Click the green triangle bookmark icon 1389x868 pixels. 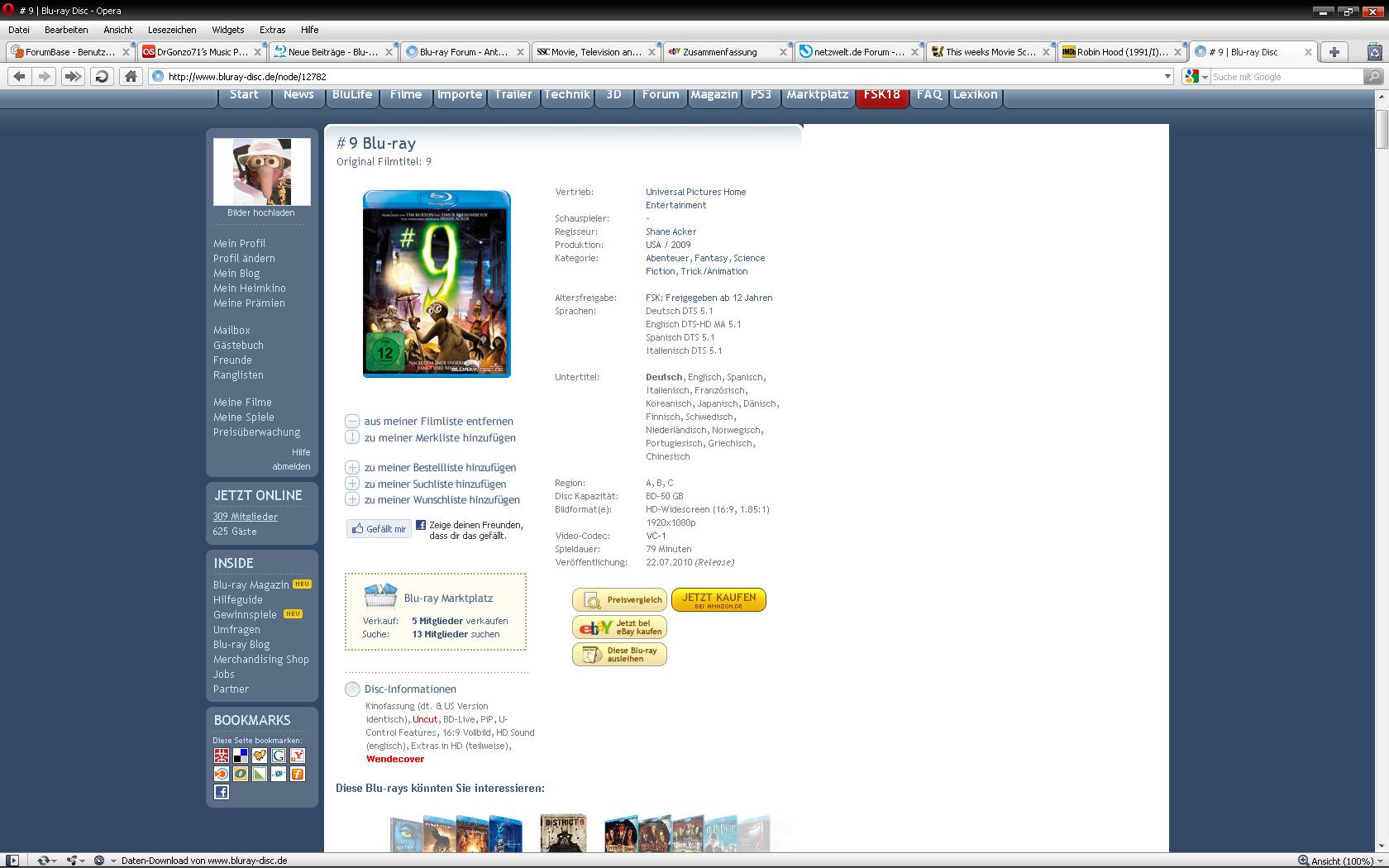[260, 774]
